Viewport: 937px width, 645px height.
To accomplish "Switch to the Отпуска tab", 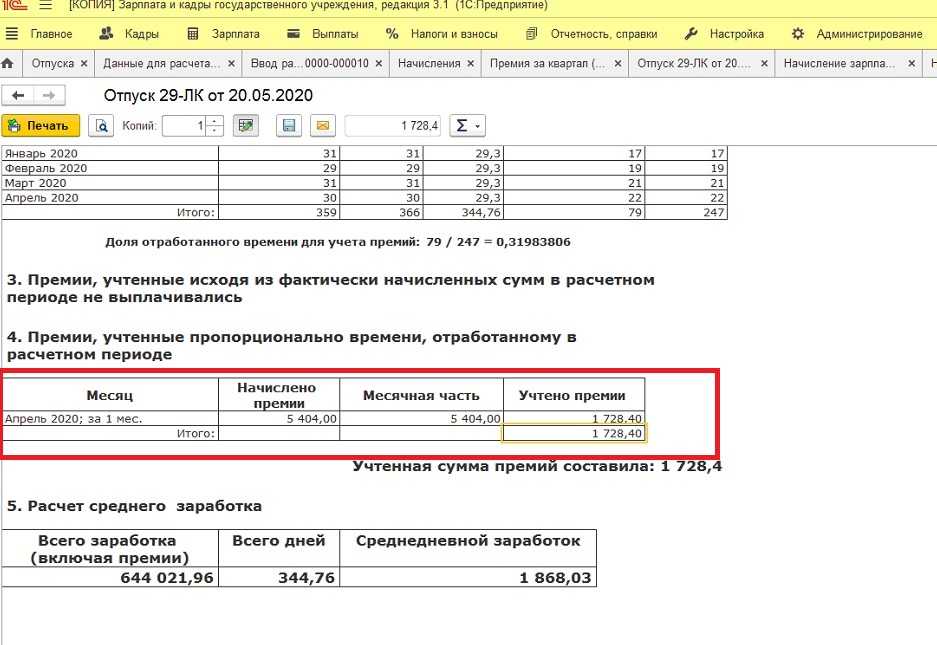I will pos(53,63).
